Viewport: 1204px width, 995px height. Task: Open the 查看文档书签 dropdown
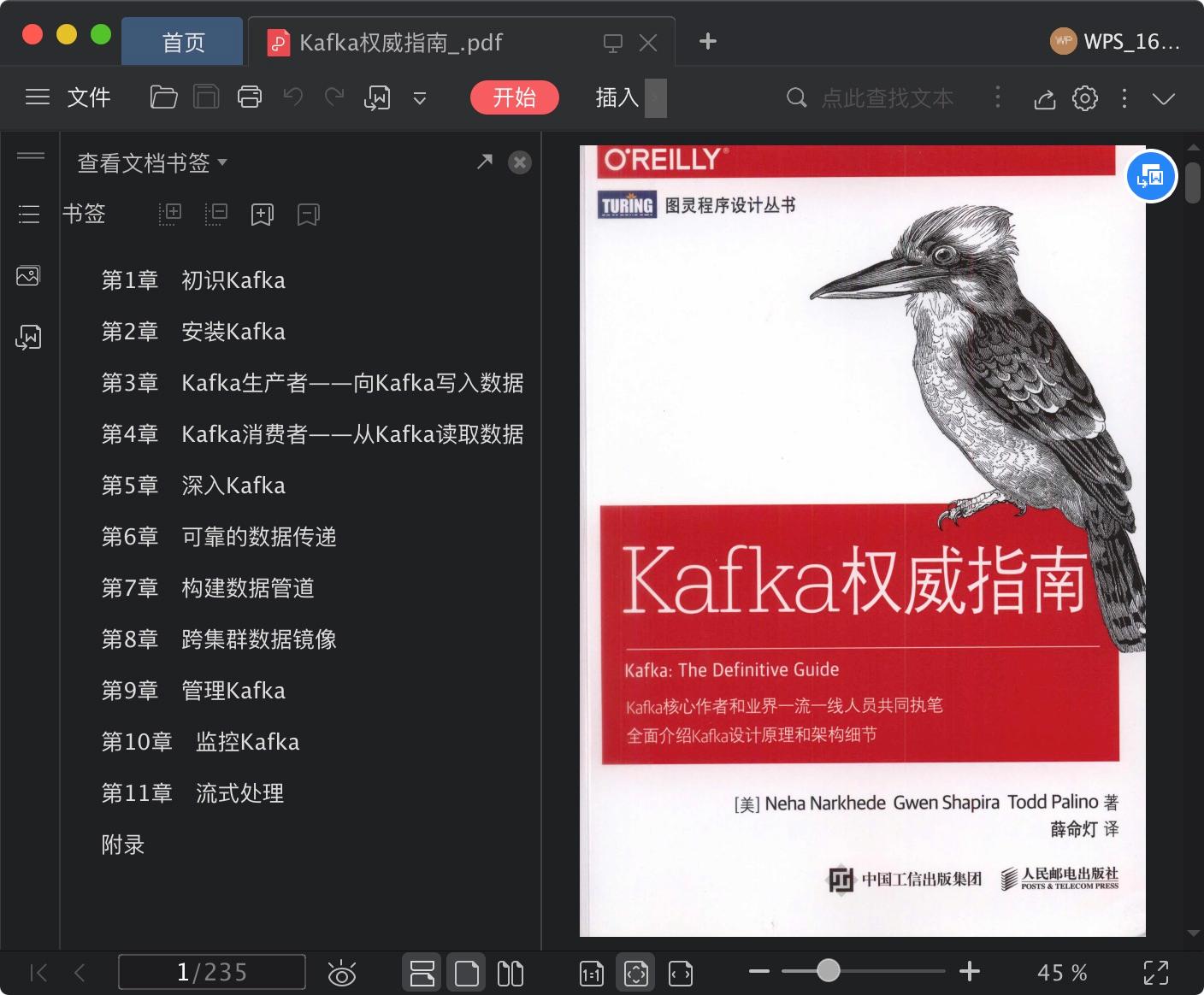click(x=152, y=162)
